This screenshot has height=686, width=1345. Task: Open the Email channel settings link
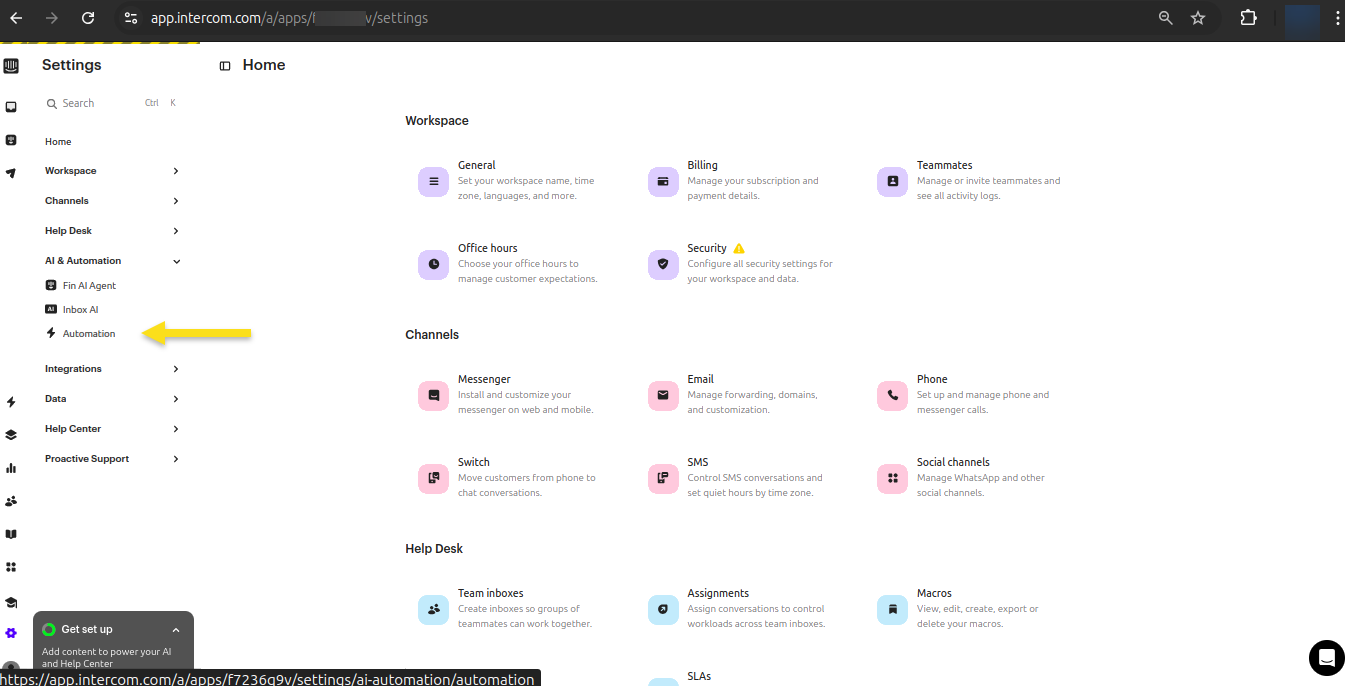700,379
